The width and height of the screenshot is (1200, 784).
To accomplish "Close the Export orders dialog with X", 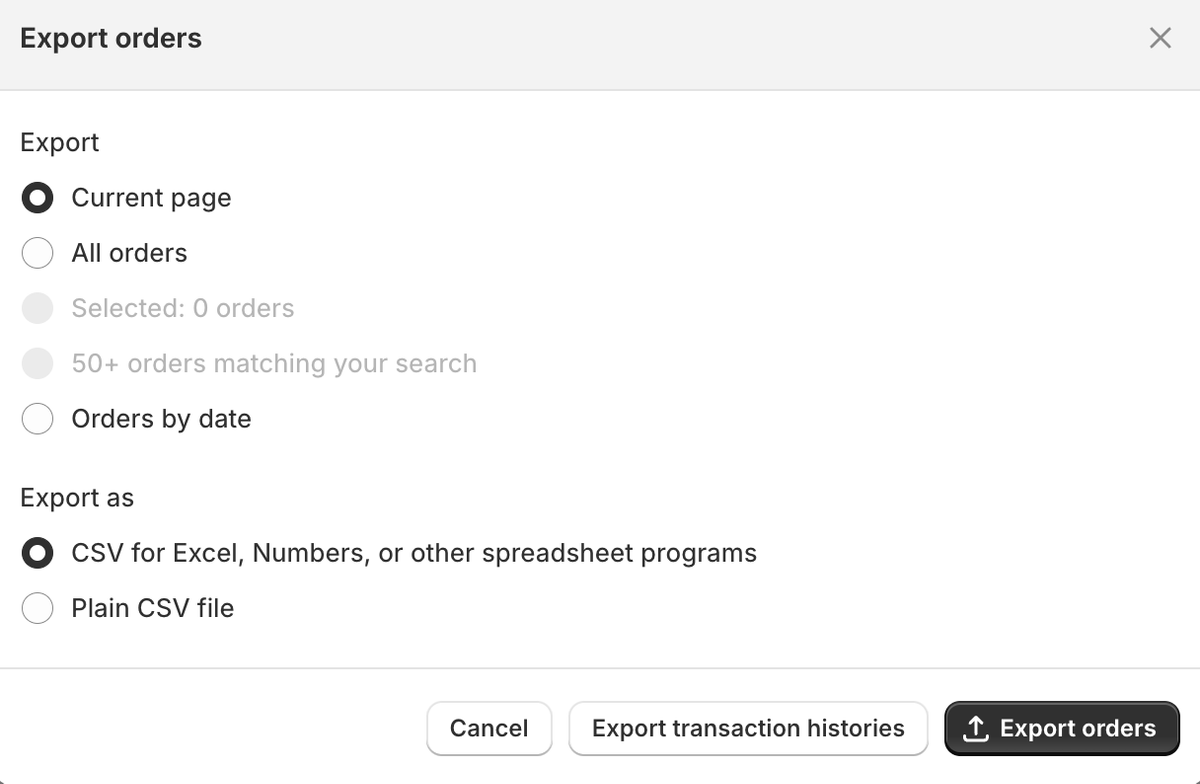I will point(1160,38).
